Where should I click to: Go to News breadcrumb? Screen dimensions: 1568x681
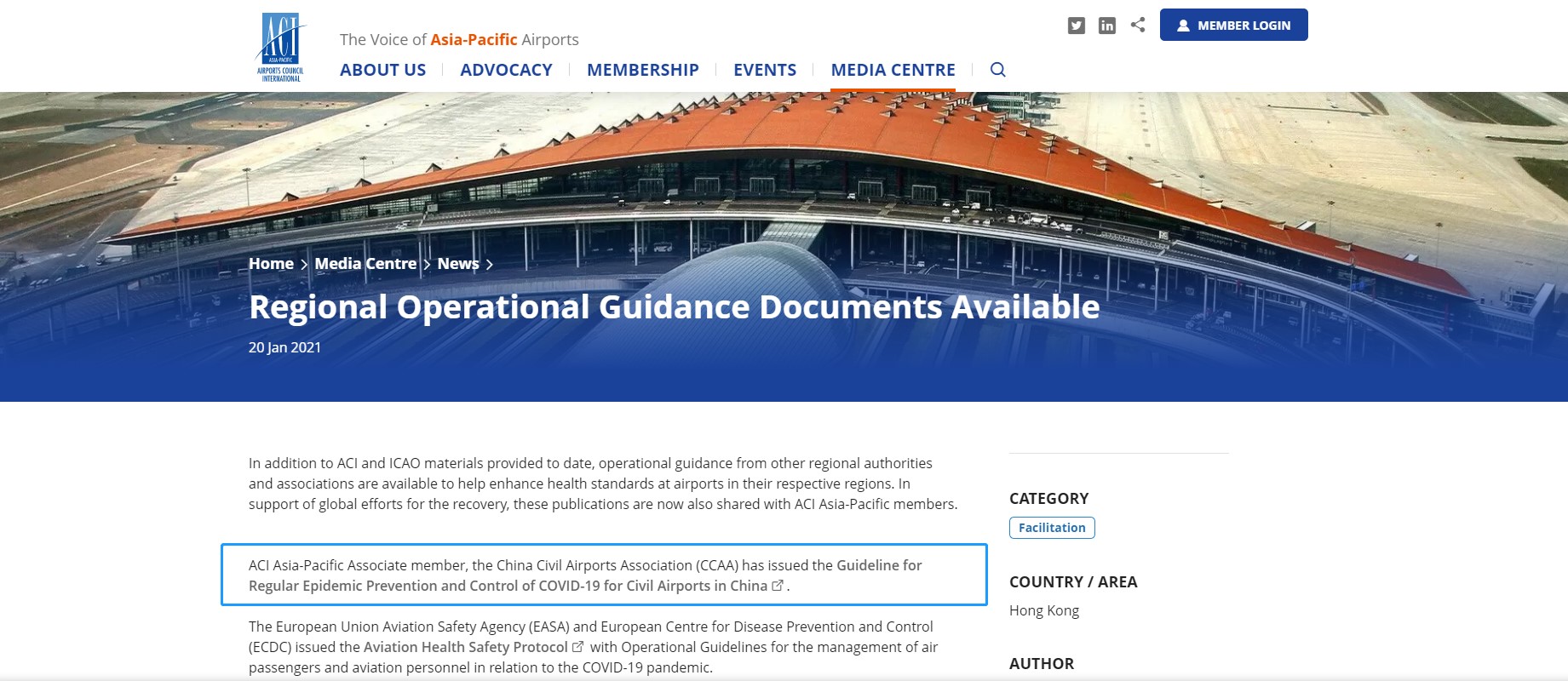tap(458, 264)
